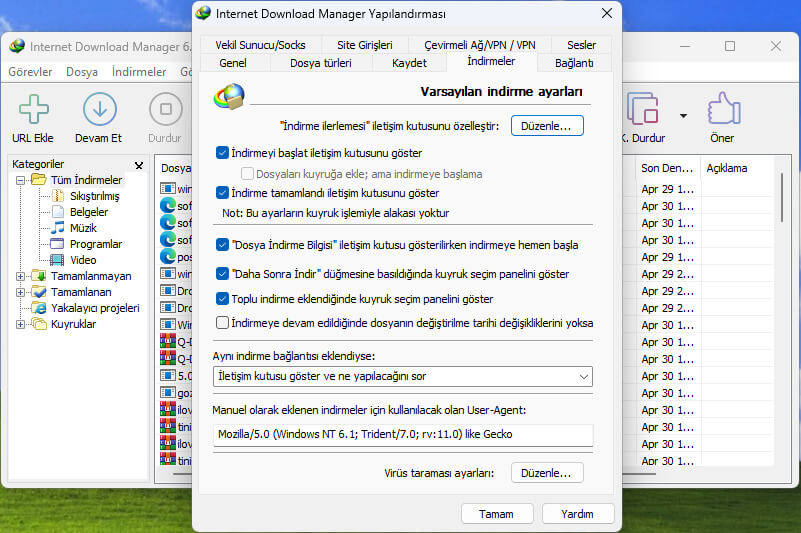Click the file icon beside 5.0 entry
801x533 pixels.
point(168,376)
